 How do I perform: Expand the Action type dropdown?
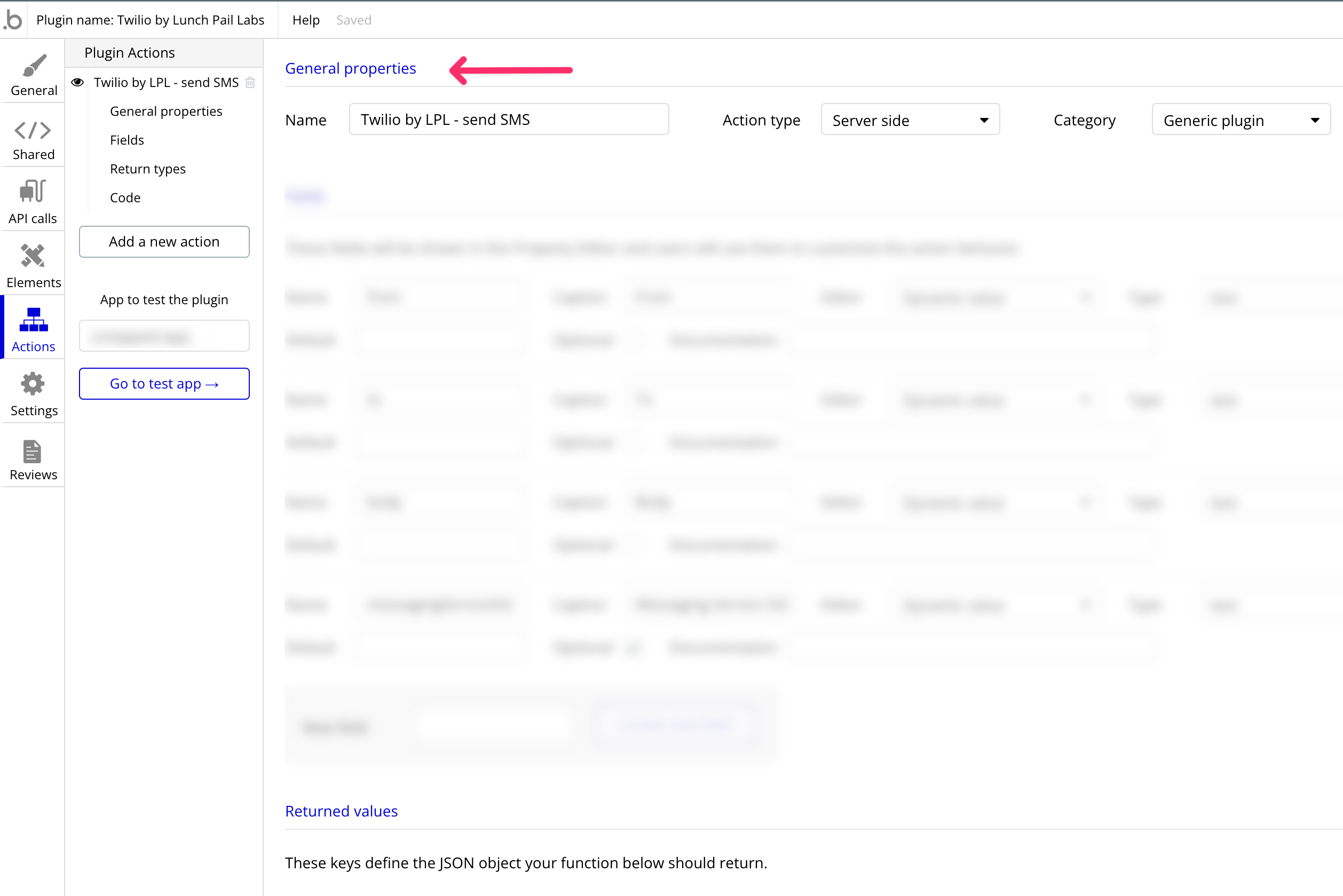pos(910,120)
